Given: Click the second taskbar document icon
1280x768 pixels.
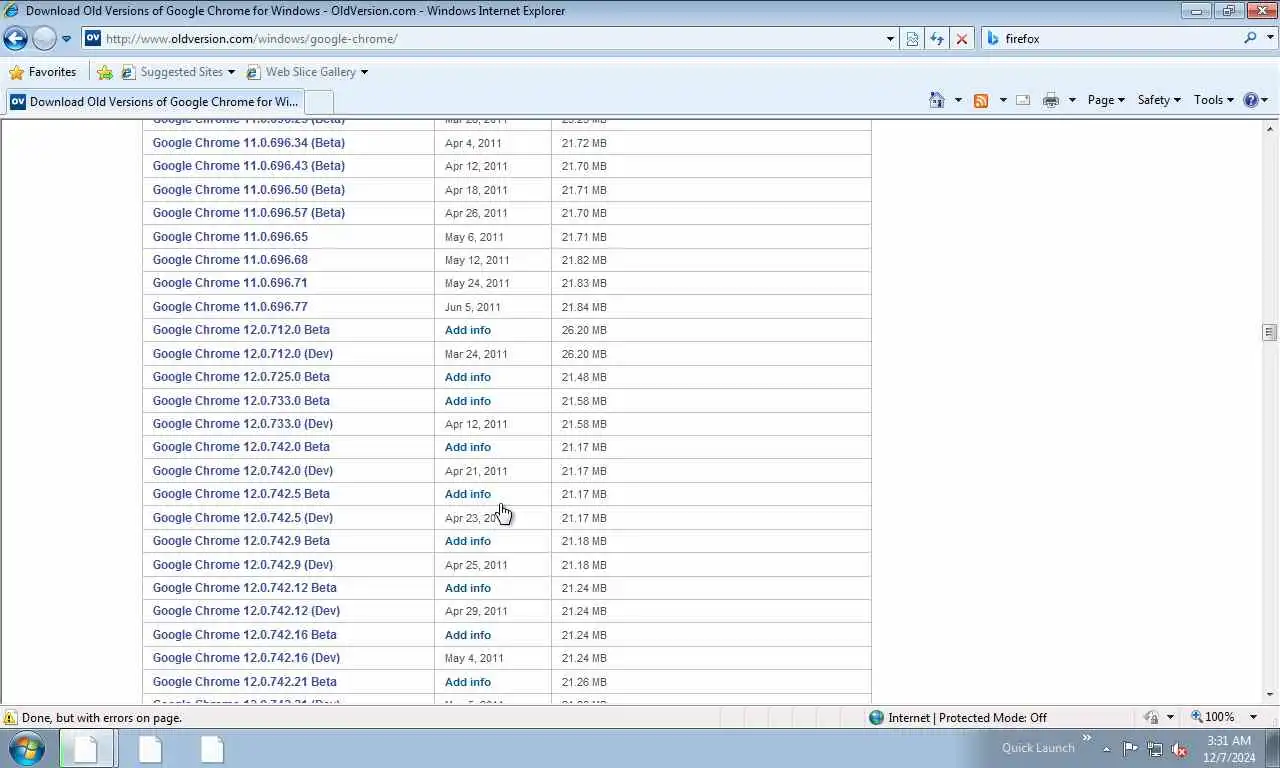Looking at the screenshot, I should point(150,749).
